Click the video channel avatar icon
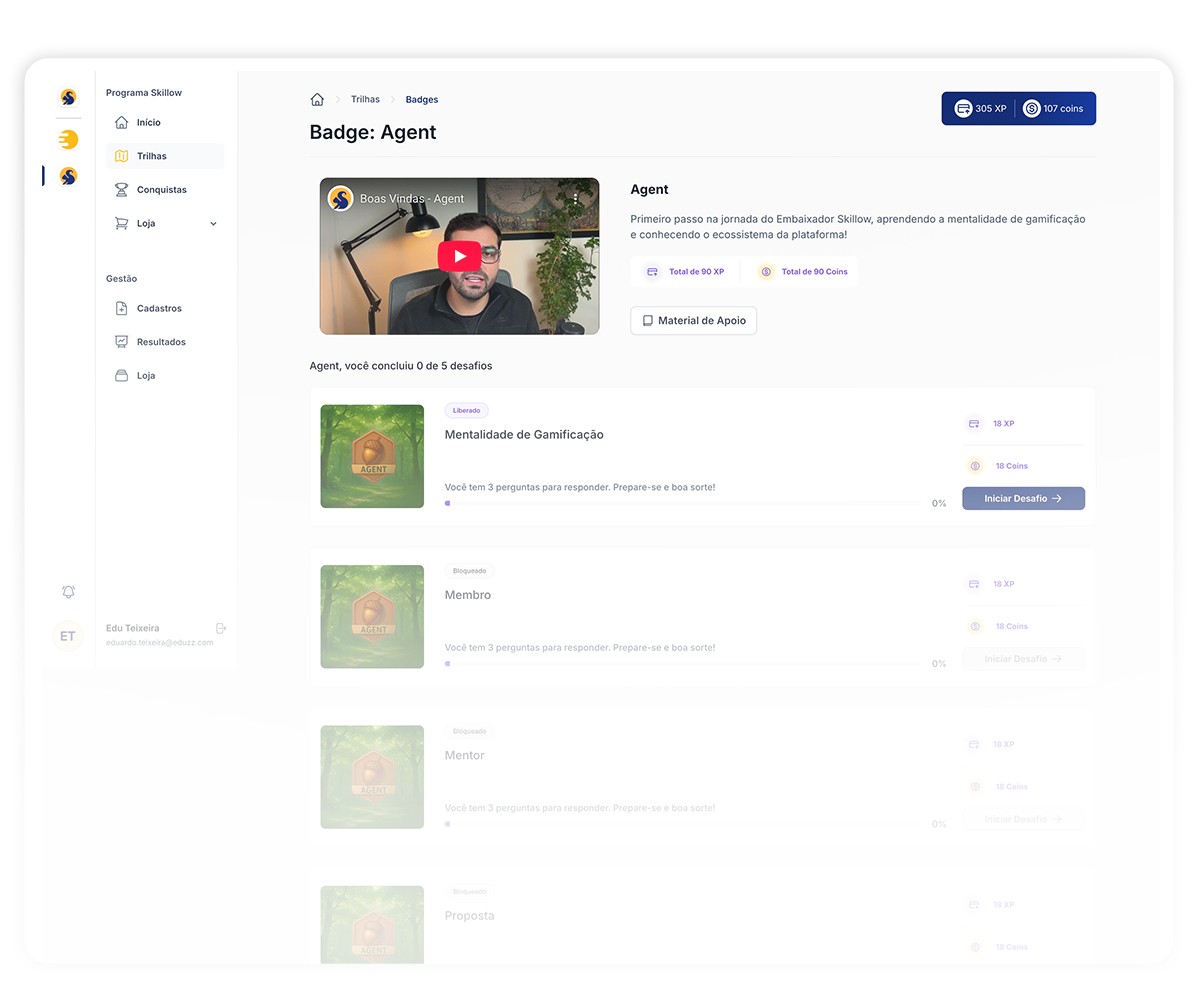 pyautogui.click(x=340, y=199)
